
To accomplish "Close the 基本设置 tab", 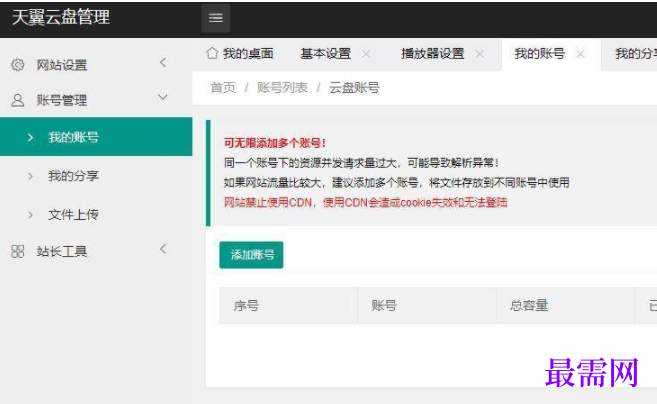I will tap(366, 54).
